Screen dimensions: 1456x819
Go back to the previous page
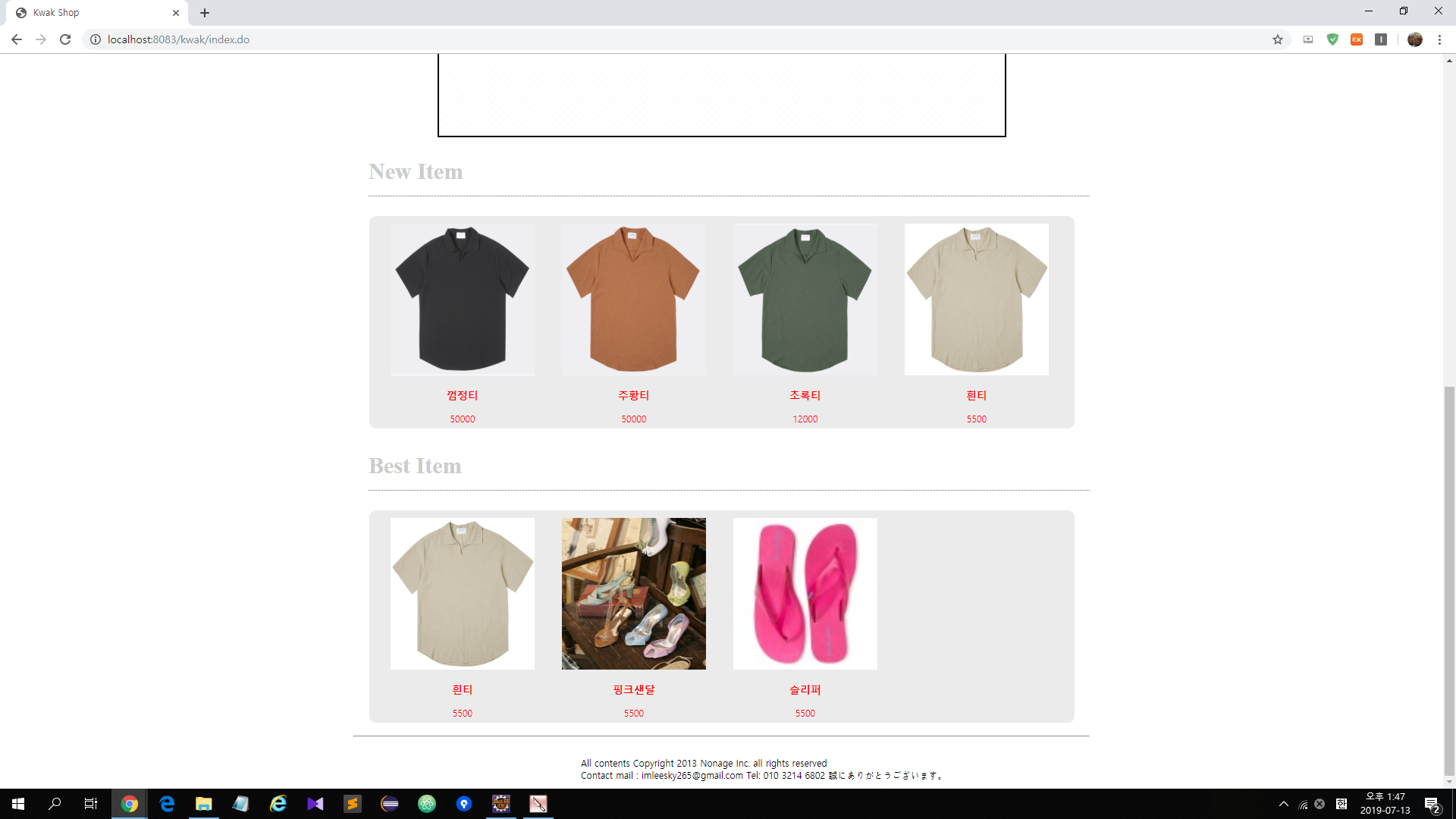tap(17, 39)
